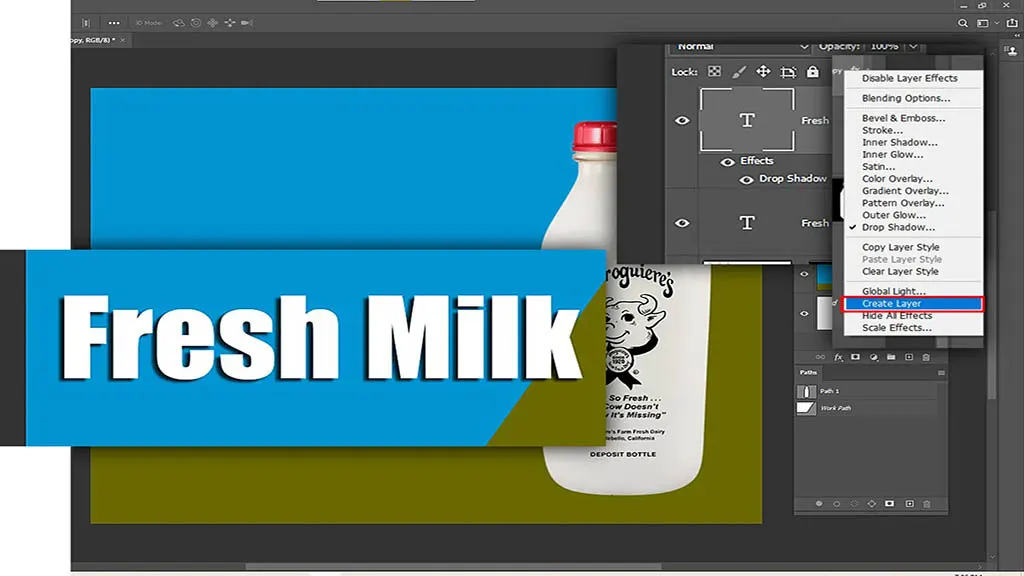The height and width of the screenshot is (576, 1024).
Task: Click the horizontal scrollbar below the canvas
Action: 453,567
